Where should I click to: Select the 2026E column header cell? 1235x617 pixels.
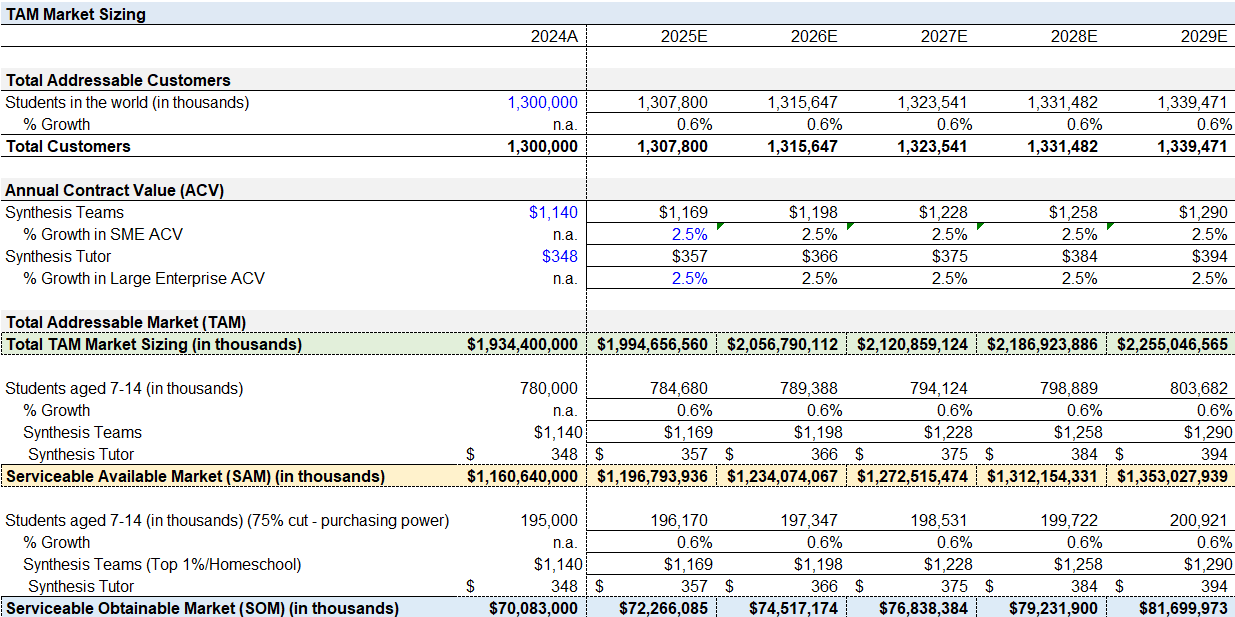click(x=814, y=36)
